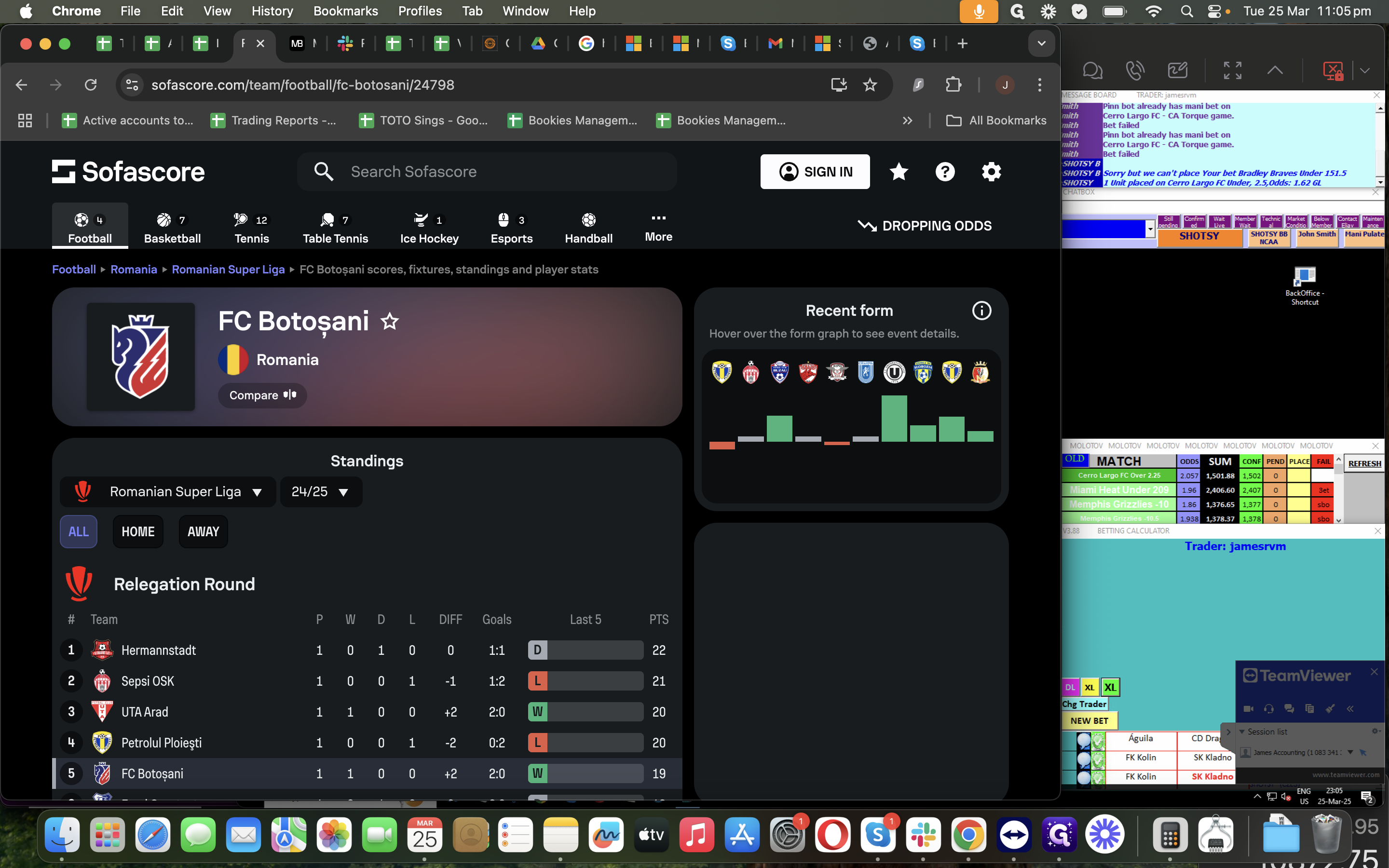
Task: Start call with TeamViewer phone icon
Action: tap(1135, 70)
